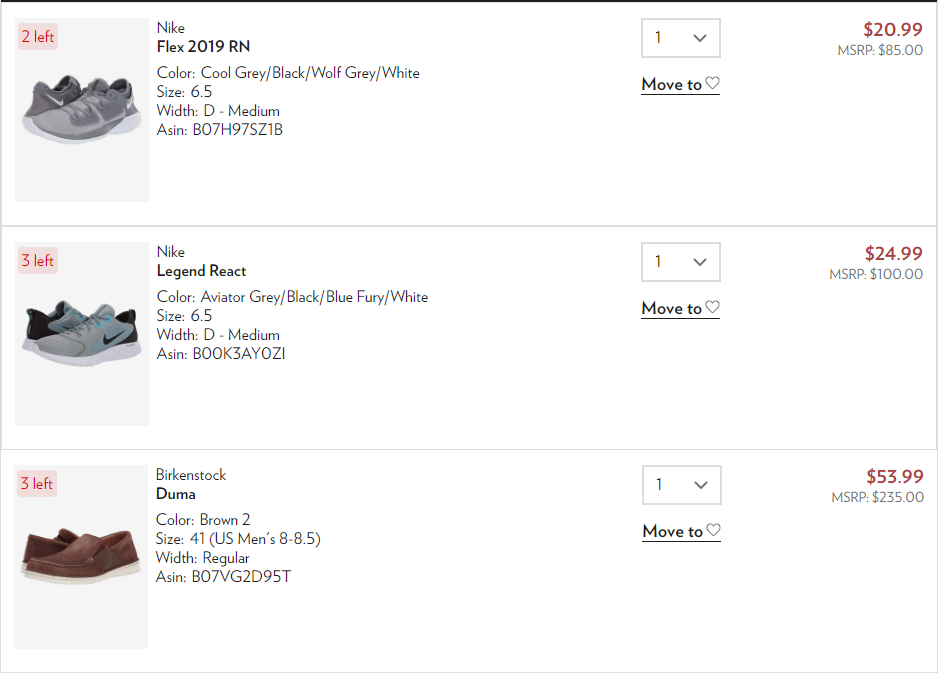Open the Legend React product title

coord(201,271)
